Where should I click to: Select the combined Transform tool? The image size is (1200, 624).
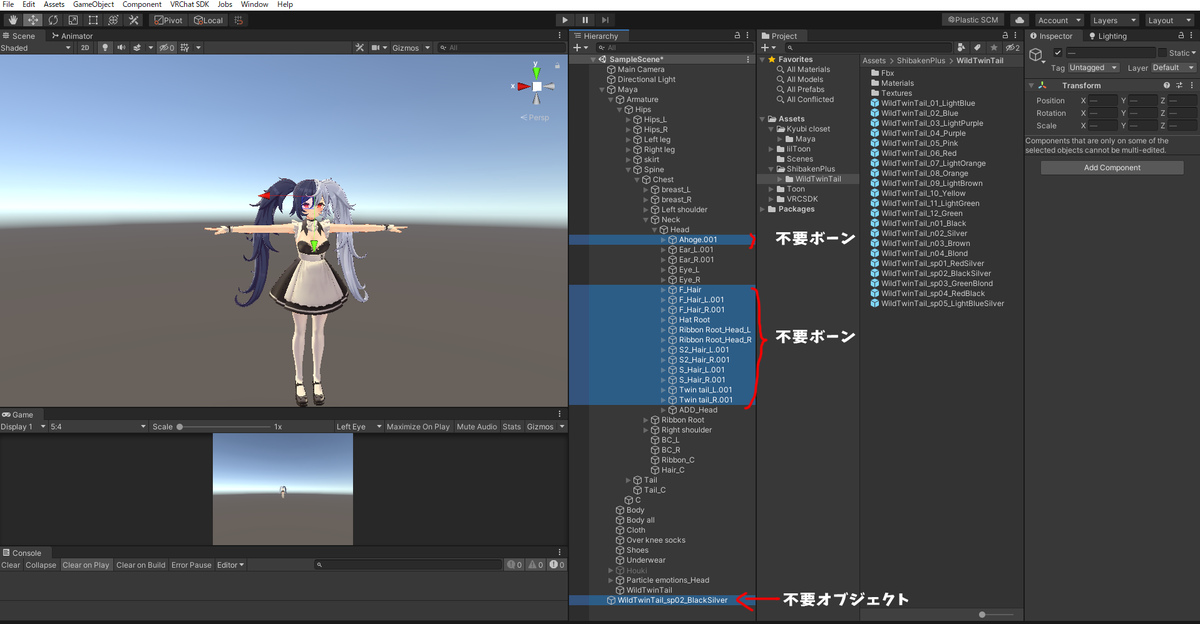point(113,20)
